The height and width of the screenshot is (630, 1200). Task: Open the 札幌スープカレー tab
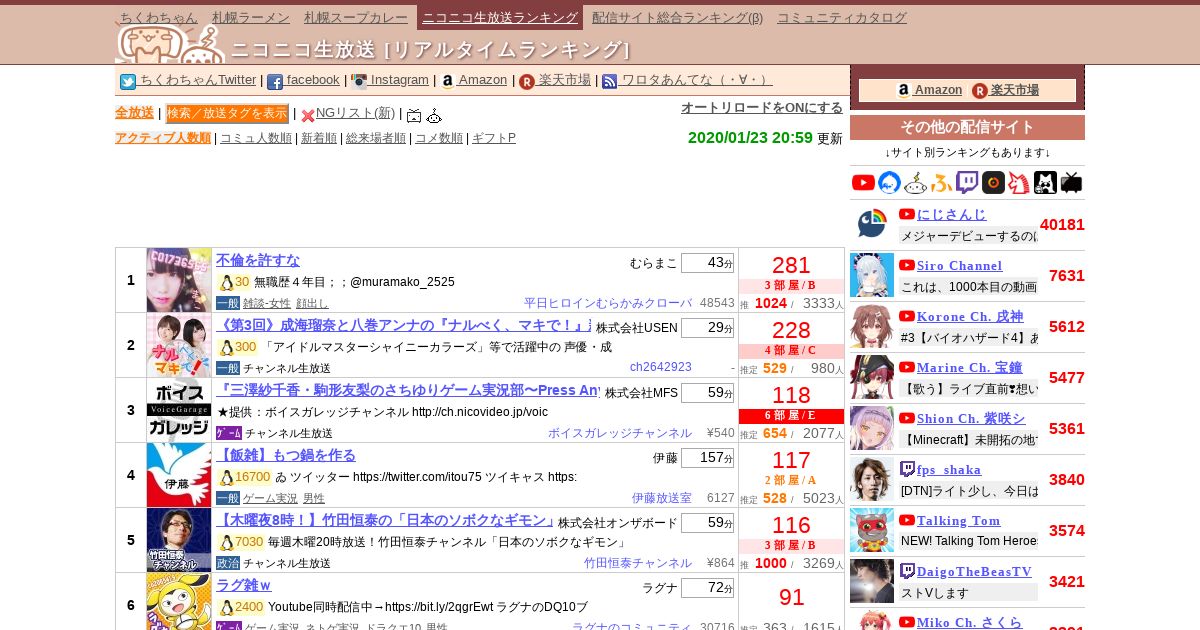[x=354, y=17]
